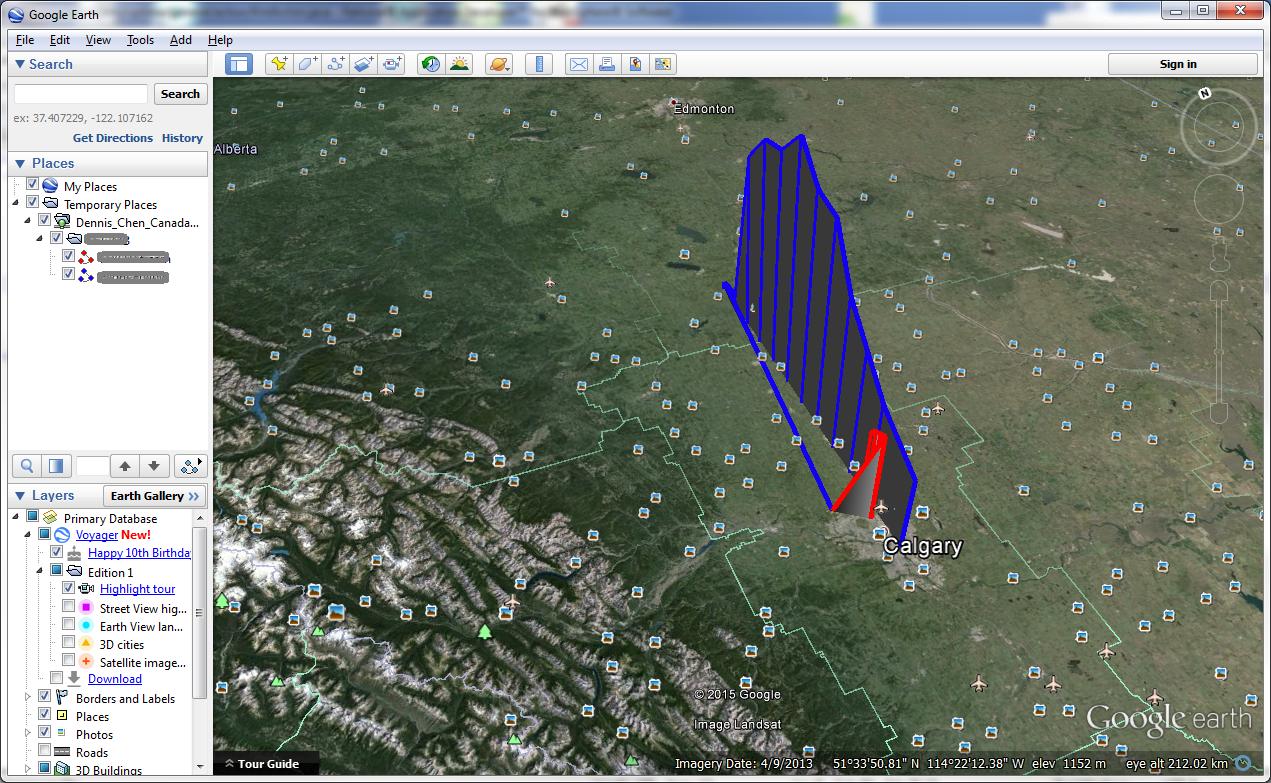Record a tour with the camera icon
The height and width of the screenshot is (783, 1271).
coord(392,64)
